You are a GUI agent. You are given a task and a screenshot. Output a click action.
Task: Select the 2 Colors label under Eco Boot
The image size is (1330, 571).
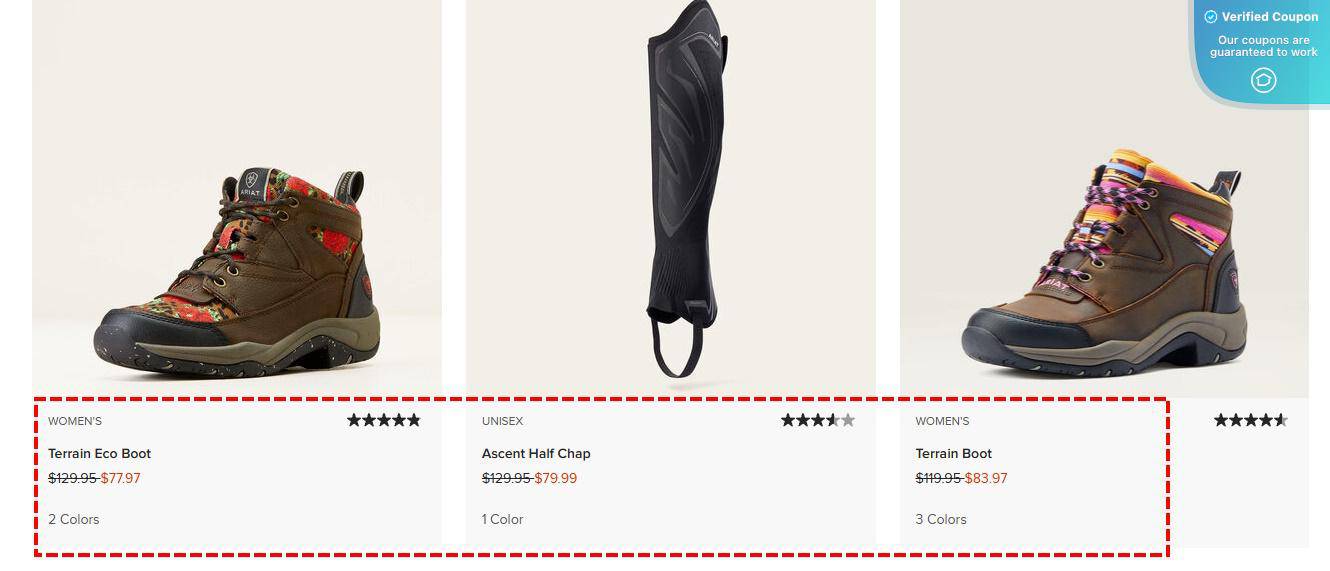[x=74, y=519]
